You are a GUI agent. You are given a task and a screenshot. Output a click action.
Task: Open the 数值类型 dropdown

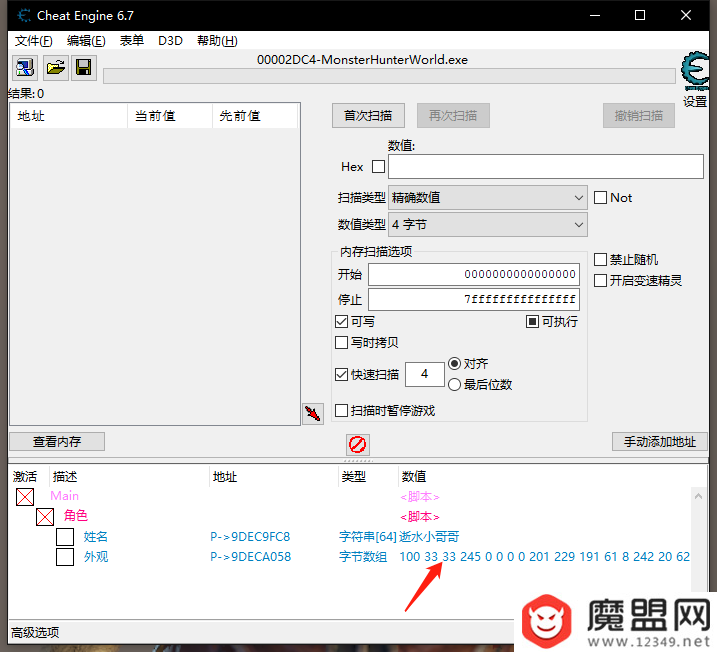pos(487,224)
